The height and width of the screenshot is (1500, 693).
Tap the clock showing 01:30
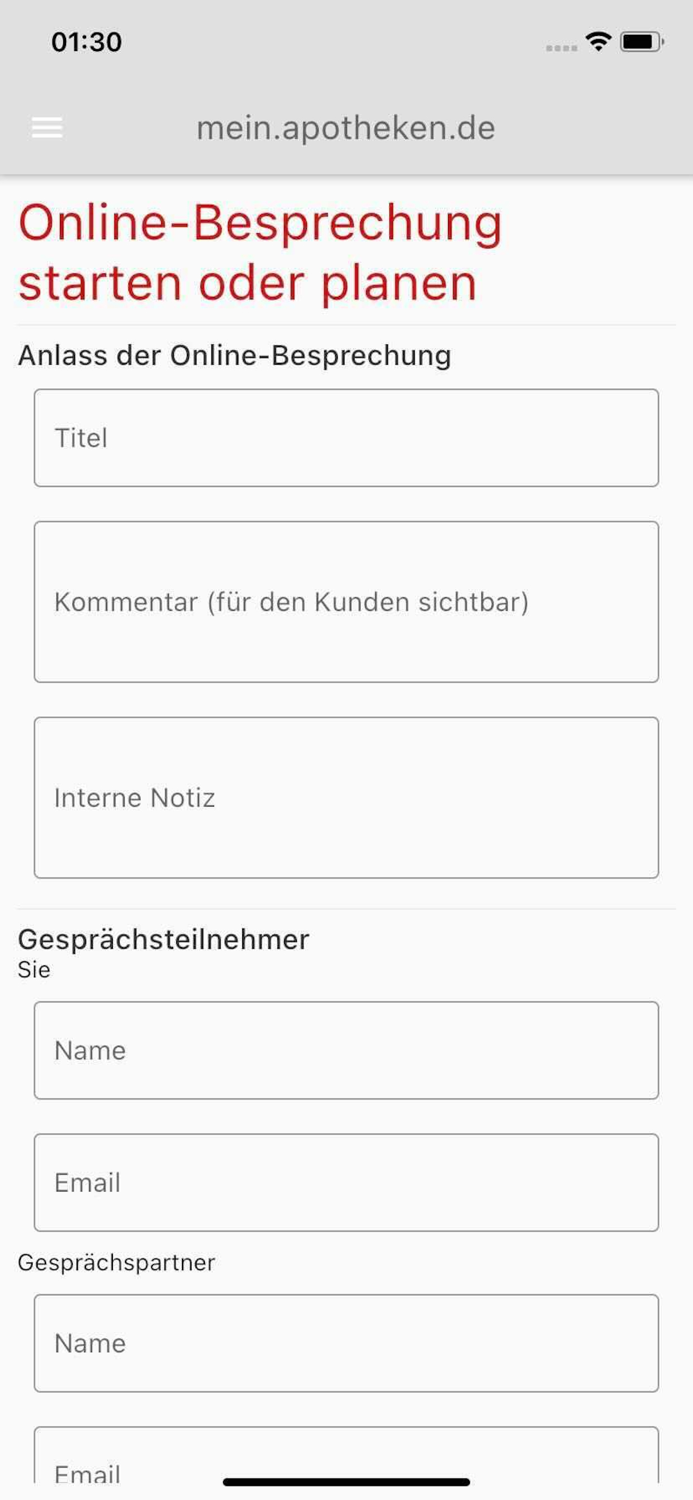click(x=87, y=42)
